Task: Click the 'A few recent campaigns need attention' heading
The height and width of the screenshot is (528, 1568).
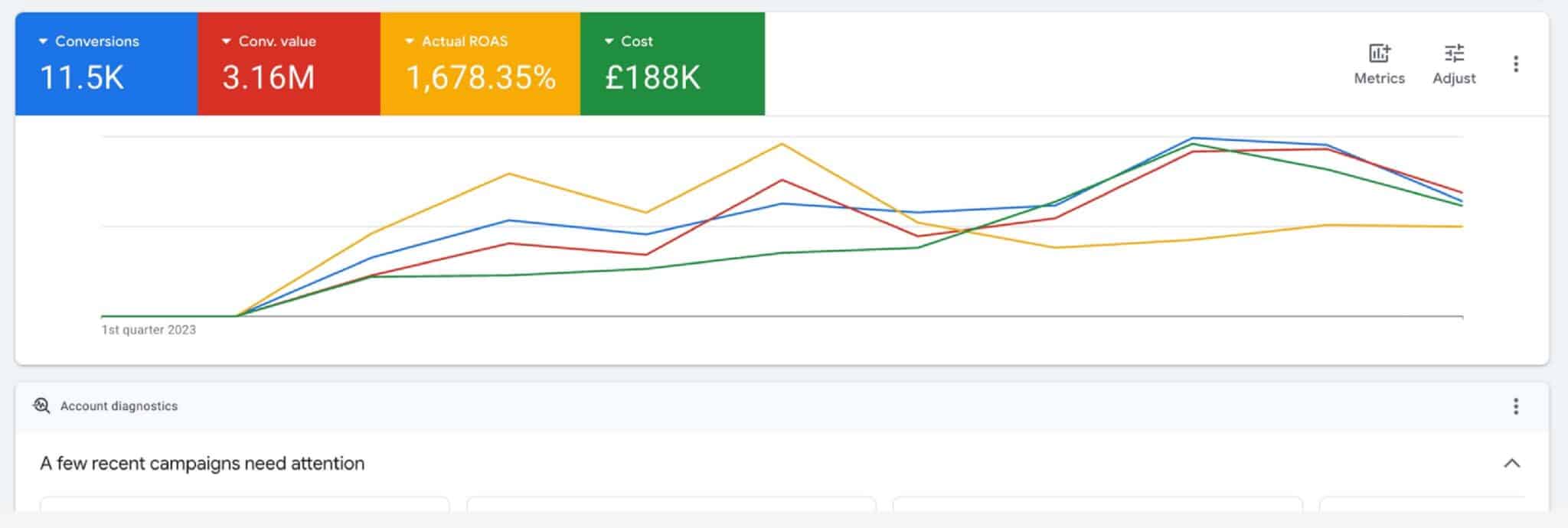Action: (x=202, y=464)
